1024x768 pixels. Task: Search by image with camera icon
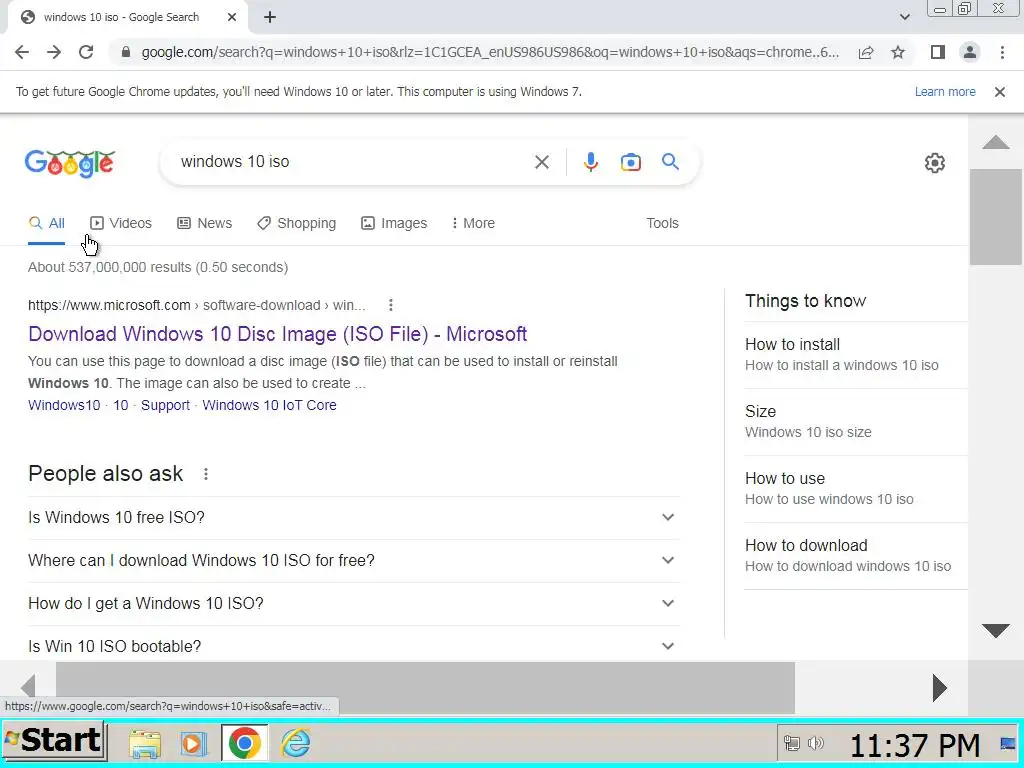(630, 162)
